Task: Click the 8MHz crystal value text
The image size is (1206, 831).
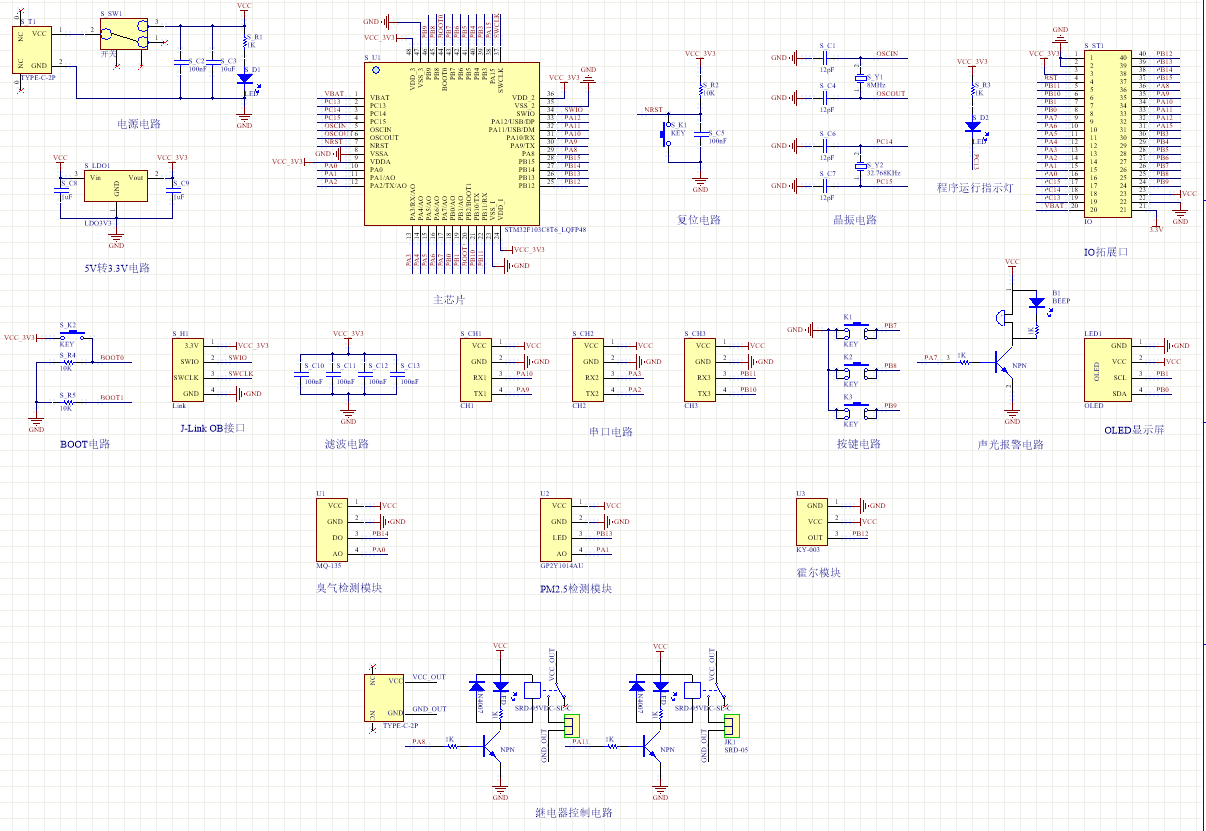Action: pos(877,85)
